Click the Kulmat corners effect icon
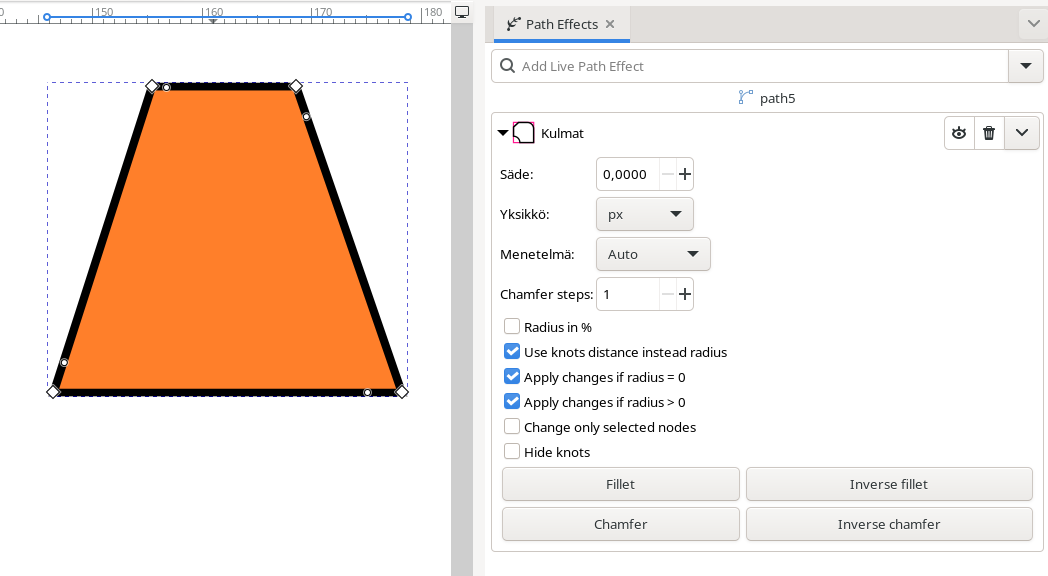Image resolution: width=1048 pixels, height=576 pixels. (524, 133)
